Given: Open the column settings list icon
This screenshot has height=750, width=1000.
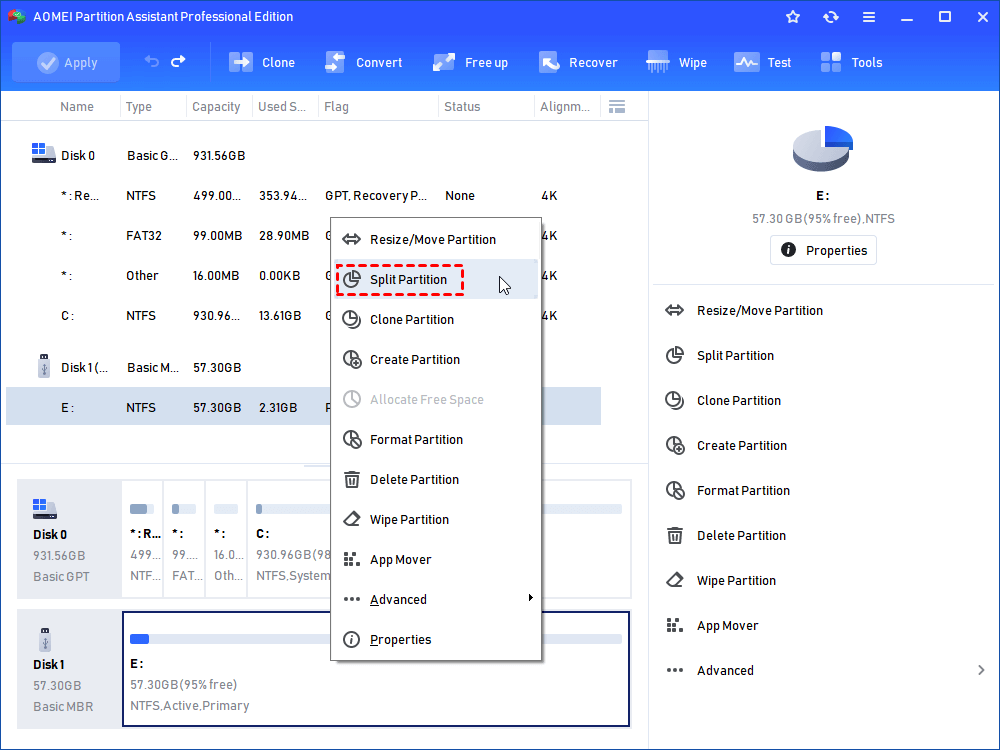Looking at the screenshot, I should (617, 107).
